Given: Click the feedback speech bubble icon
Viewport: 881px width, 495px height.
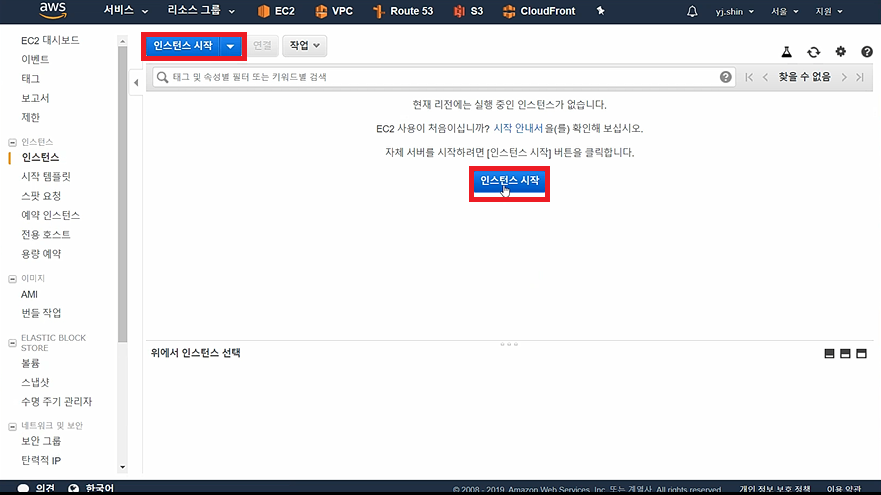Looking at the screenshot, I should (23, 488).
